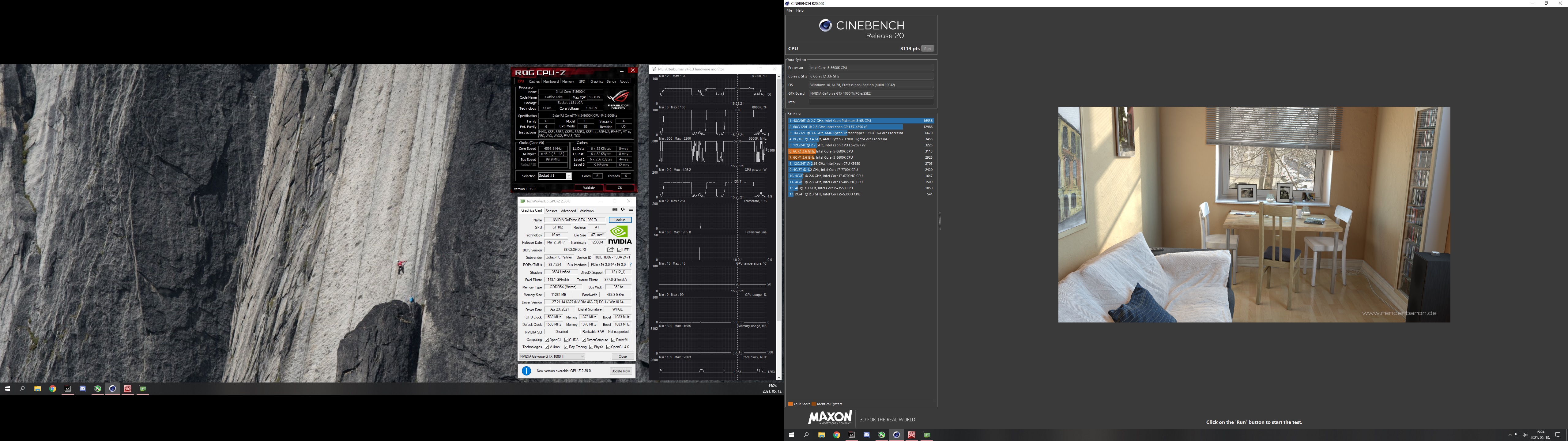This screenshot has width=1568, height=441.
Task: Click Cinebench icon on right monitor taskbar
Action: pyautogui.click(x=896, y=435)
